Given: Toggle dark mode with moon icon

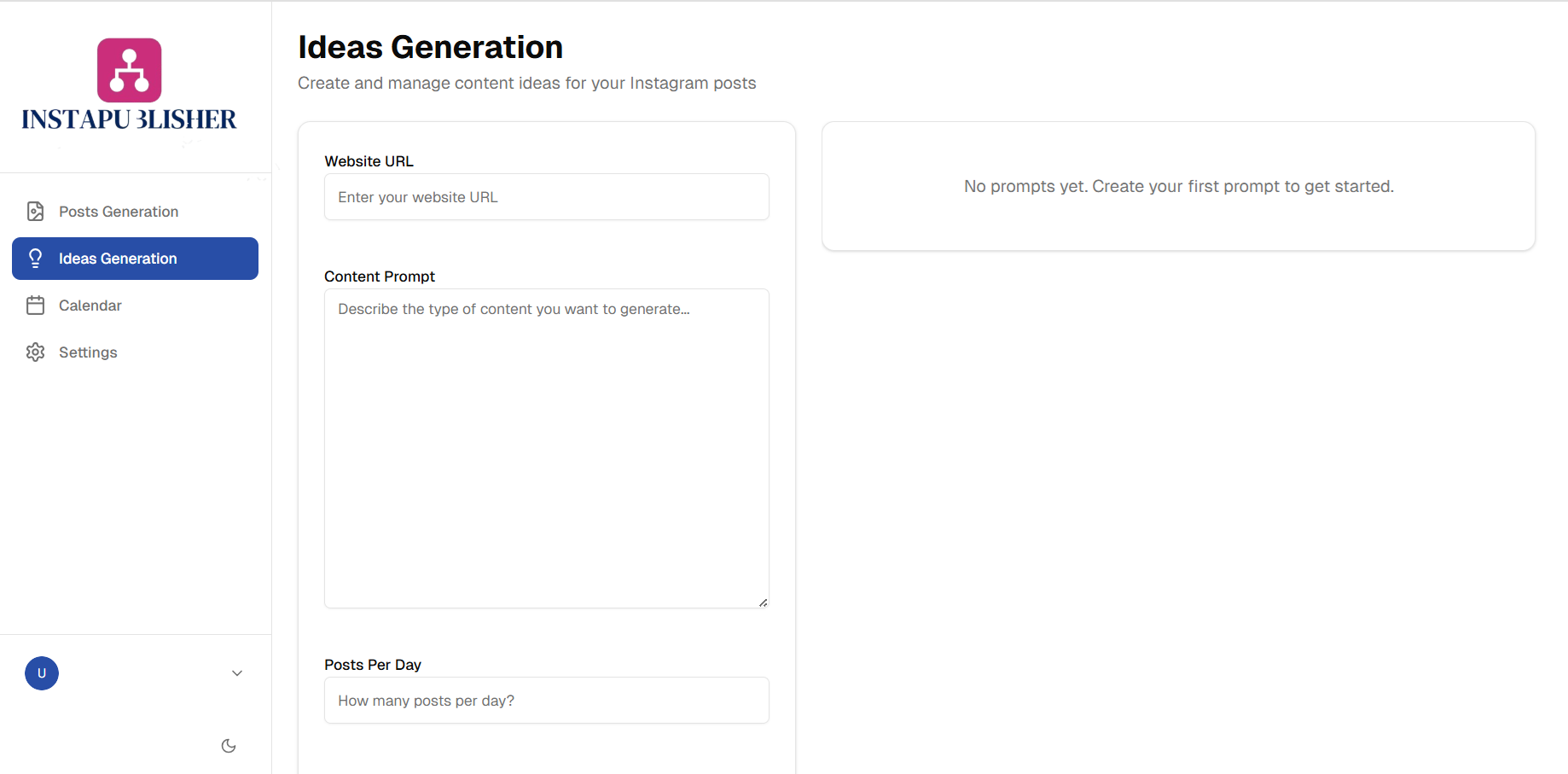Looking at the screenshot, I should click(x=229, y=746).
